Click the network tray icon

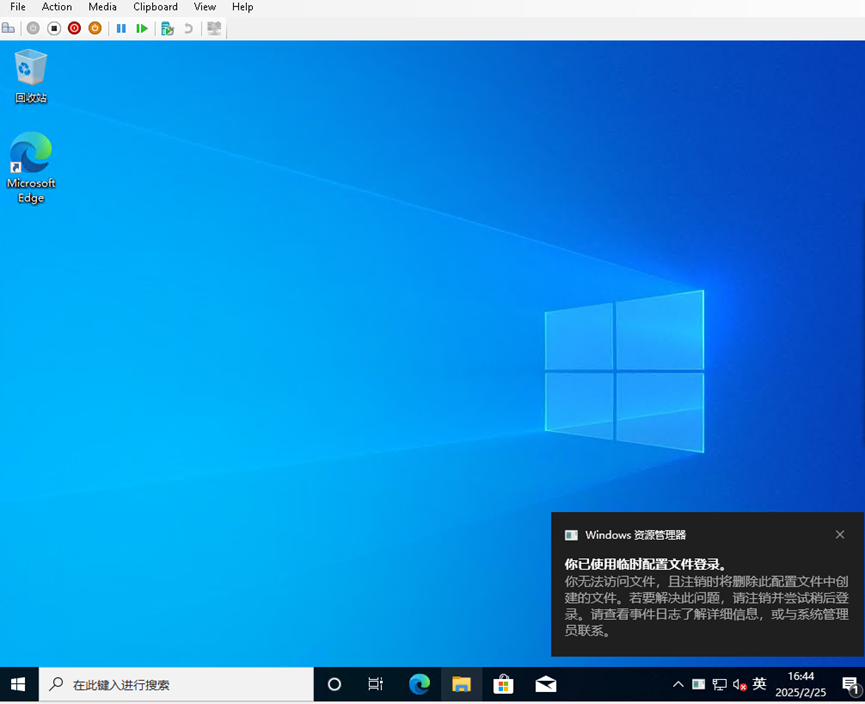[x=719, y=685]
